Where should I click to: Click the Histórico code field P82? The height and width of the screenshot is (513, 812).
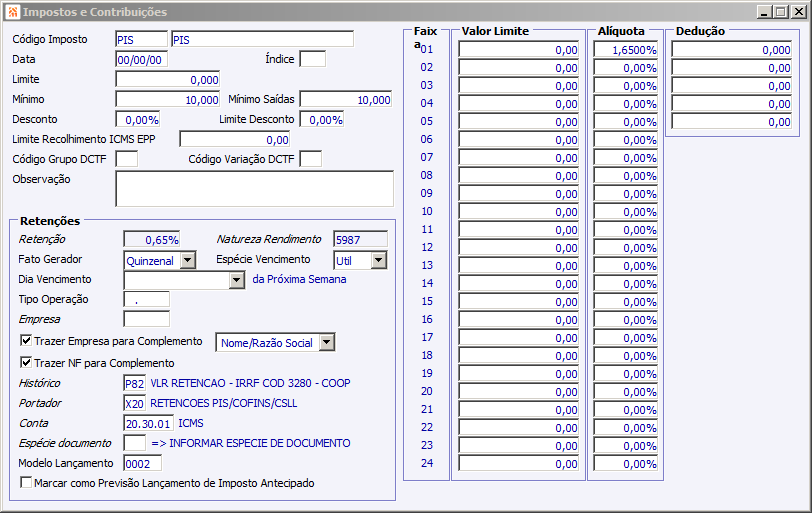tap(135, 384)
